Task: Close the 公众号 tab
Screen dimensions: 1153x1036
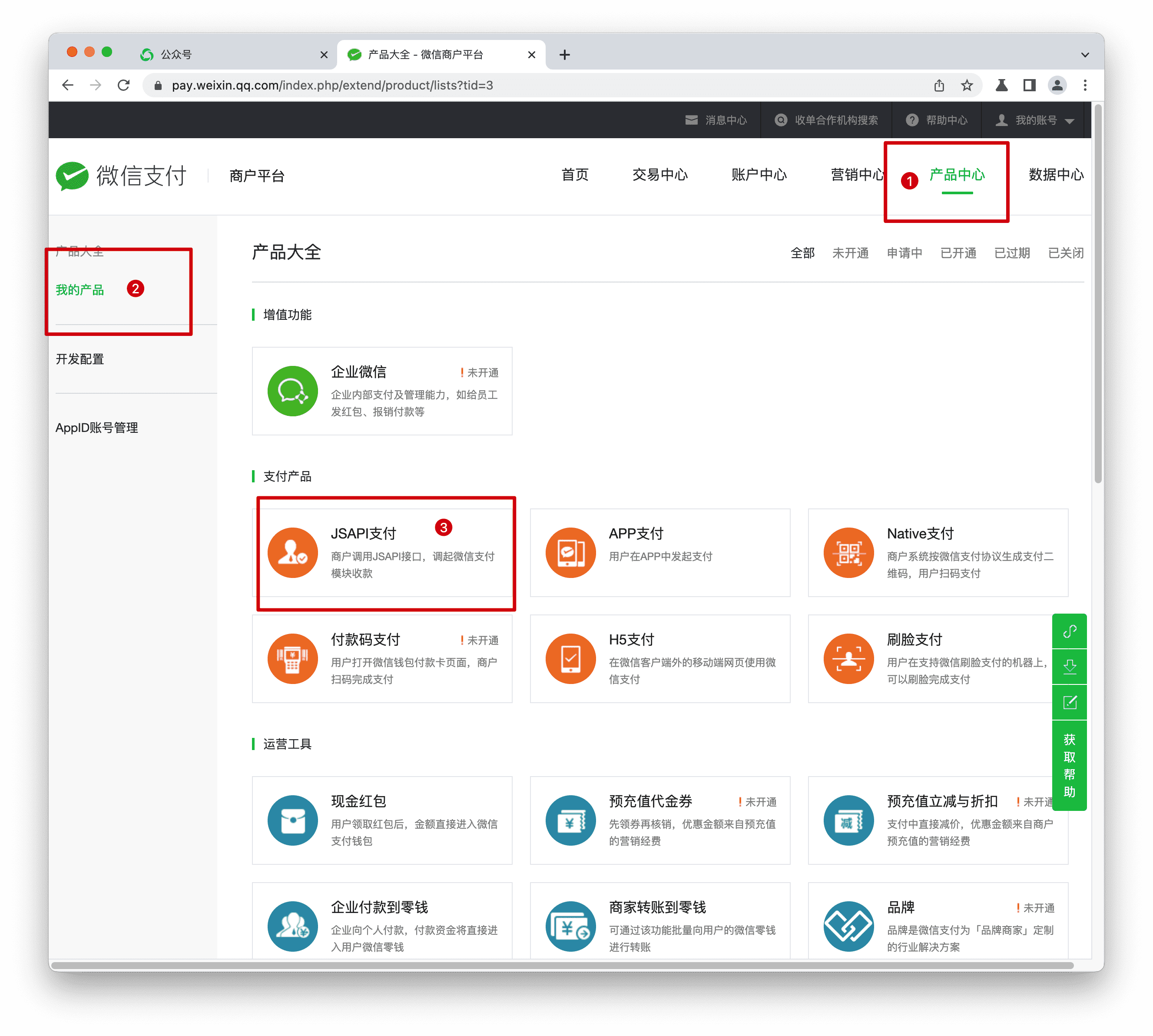Action: [x=324, y=55]
